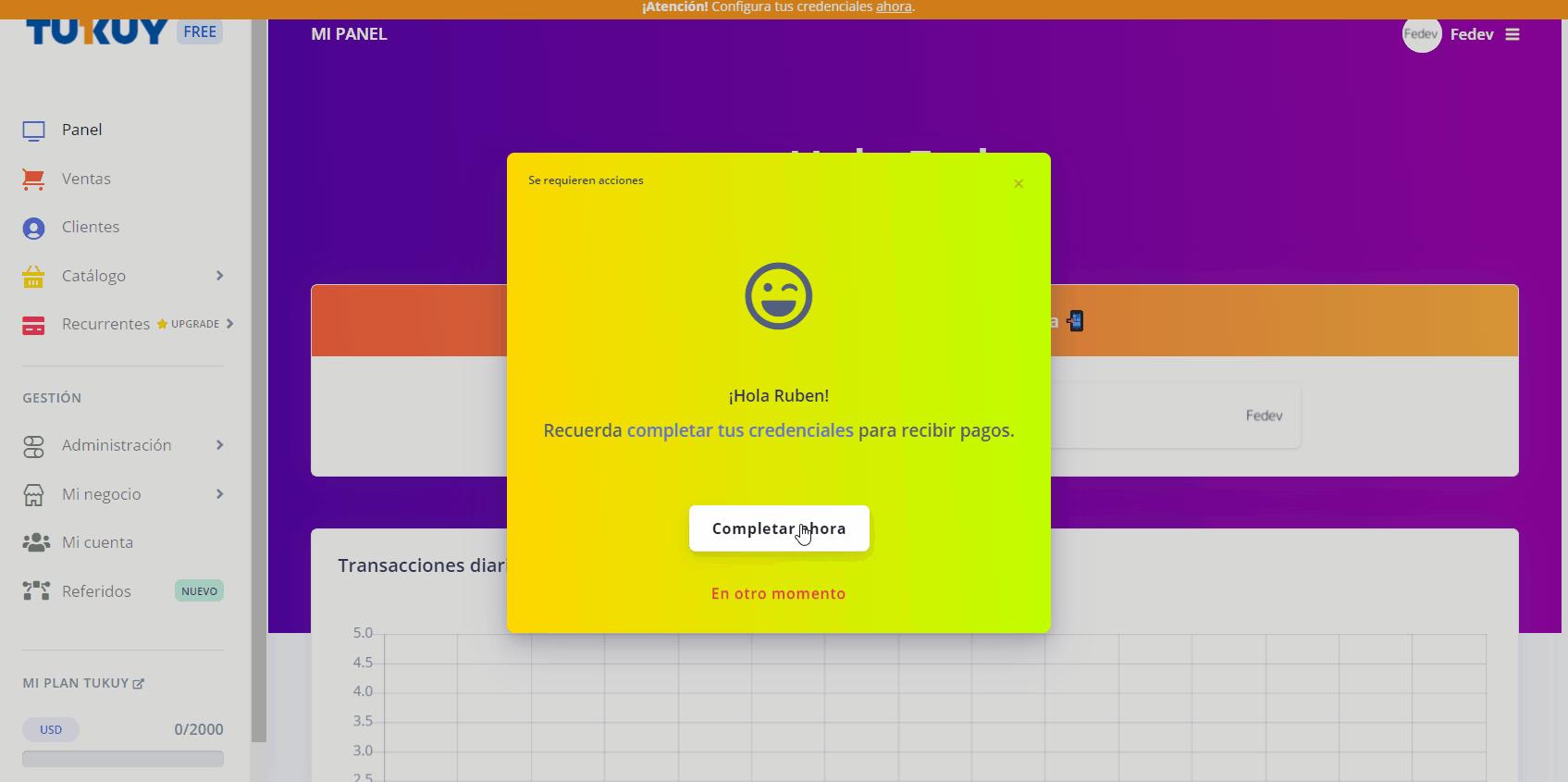This screenshot has height=782, width=1568.
Task: Click the USD usage progress bar
Action: [x=123, y=759]
